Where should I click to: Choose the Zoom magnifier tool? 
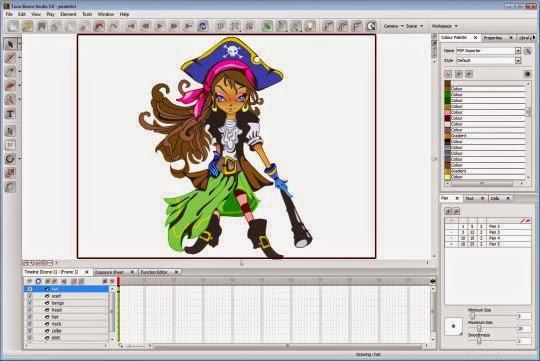coord(10,100)
